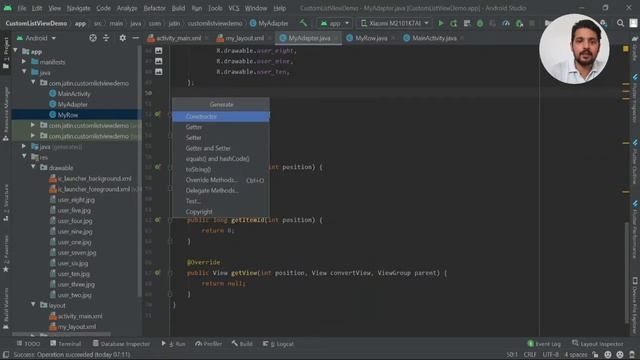Click override gutter icon beside getItemId
The width and height of the screenshot is (640, 360).
pos(158,220)
